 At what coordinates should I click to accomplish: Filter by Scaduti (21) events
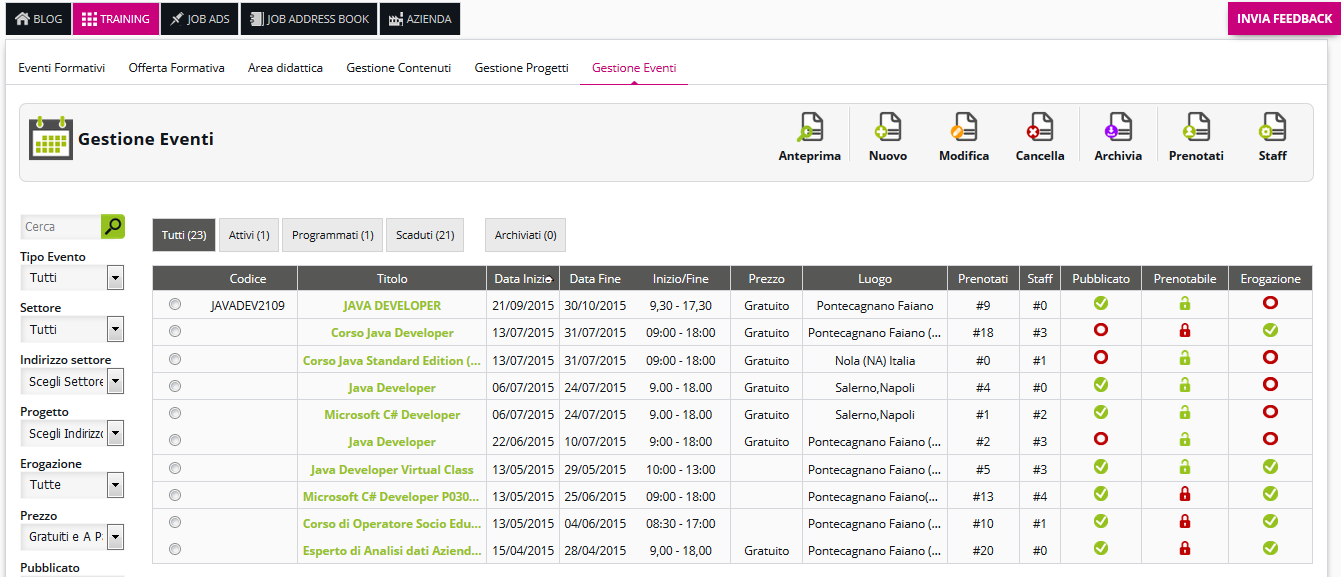click(x=425, y=235)
